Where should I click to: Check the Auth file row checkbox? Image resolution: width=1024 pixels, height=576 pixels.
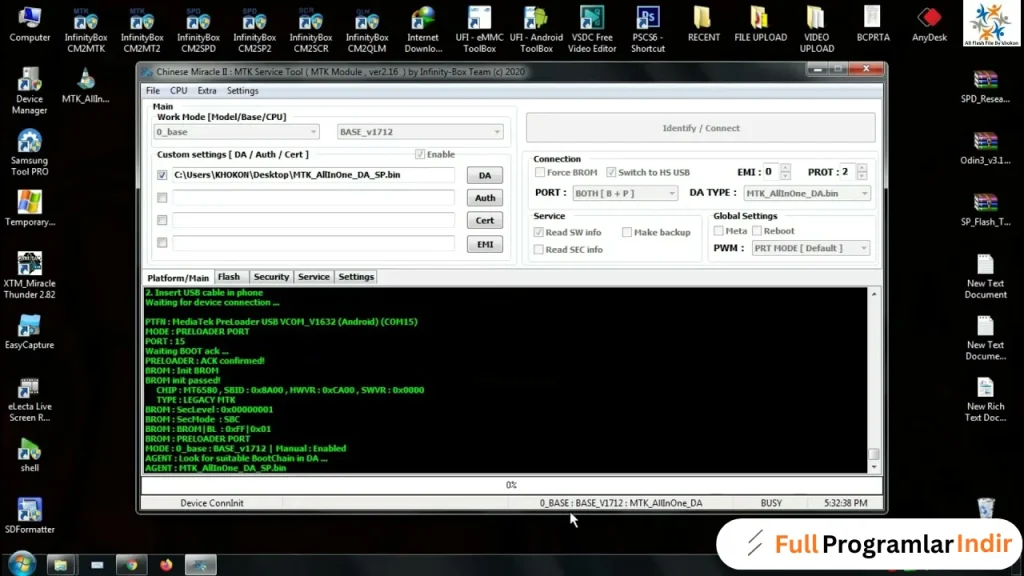pyautogui.click(x=162, y=198)
